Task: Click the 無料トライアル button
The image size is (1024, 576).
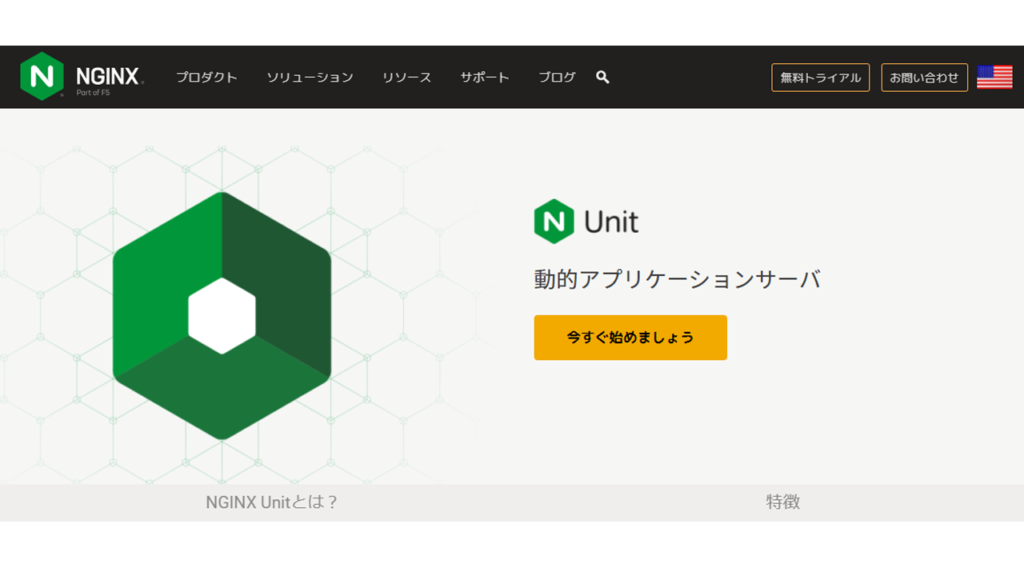Action: [820, 76]
